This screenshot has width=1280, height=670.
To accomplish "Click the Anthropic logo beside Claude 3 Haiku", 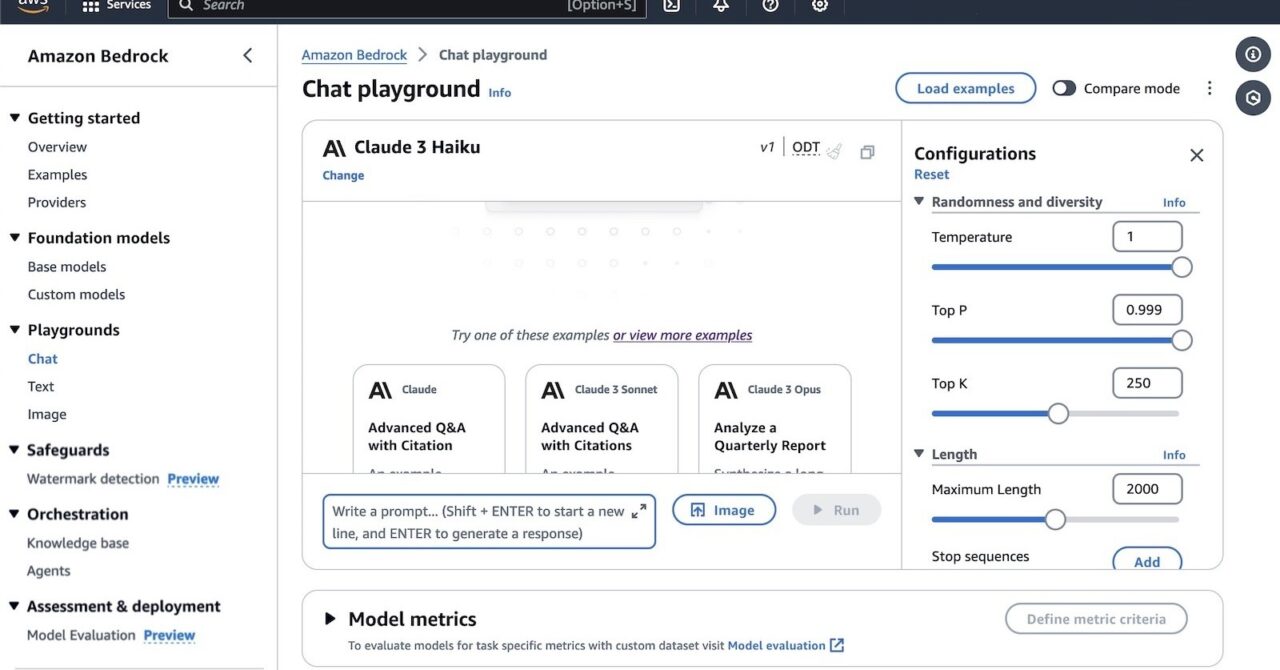I will 334,148.
